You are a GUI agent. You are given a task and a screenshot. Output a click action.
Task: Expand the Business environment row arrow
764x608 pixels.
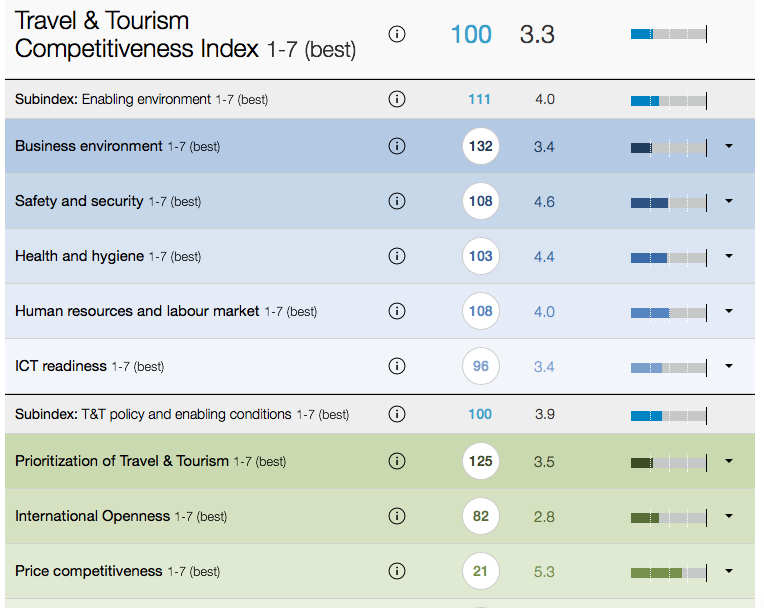[x=728, y=146]
